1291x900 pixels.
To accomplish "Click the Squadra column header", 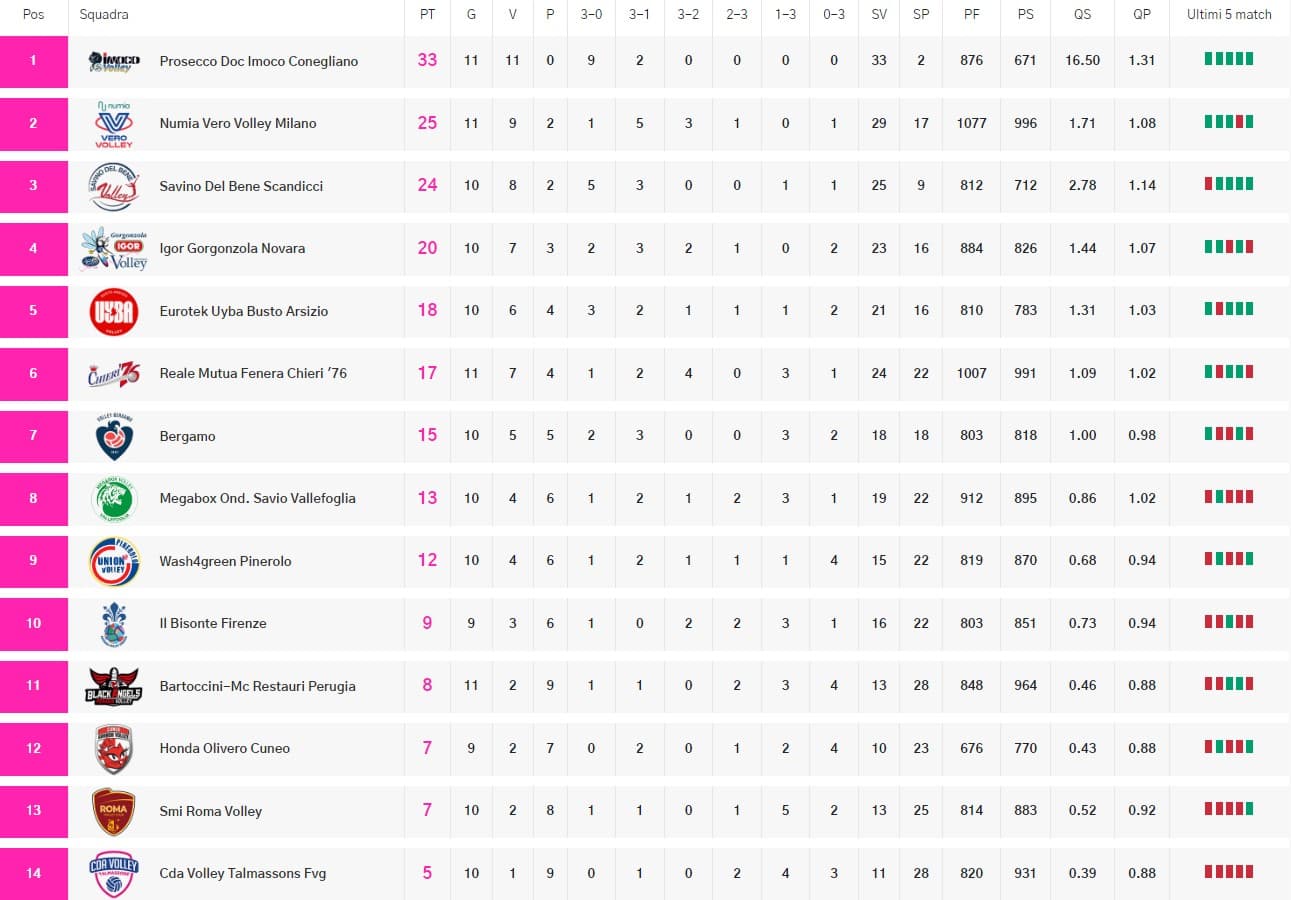I will tap(104, 15).
